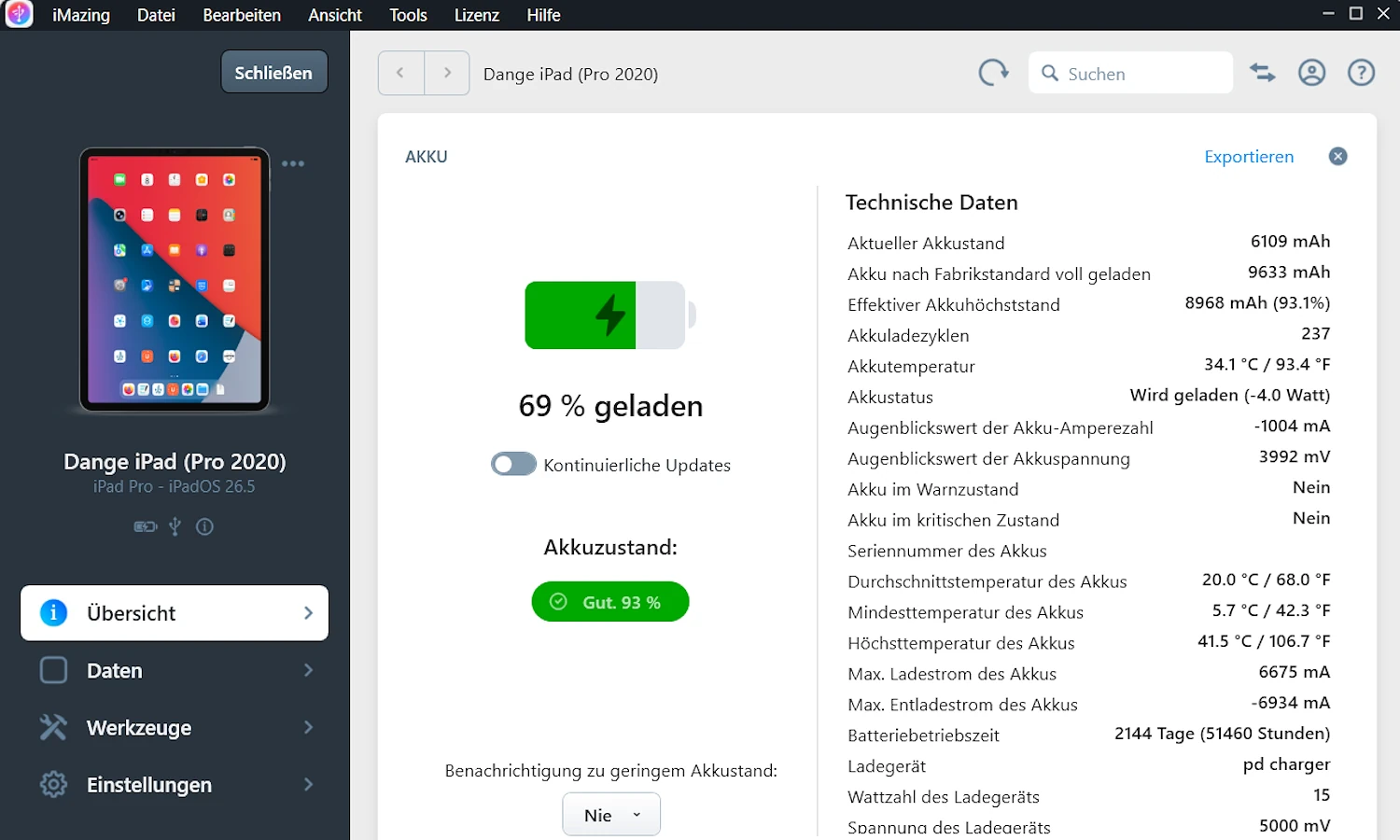Select the Seriennummer des Akkus row
The image size is (1400, 840).
(1088, 551)
